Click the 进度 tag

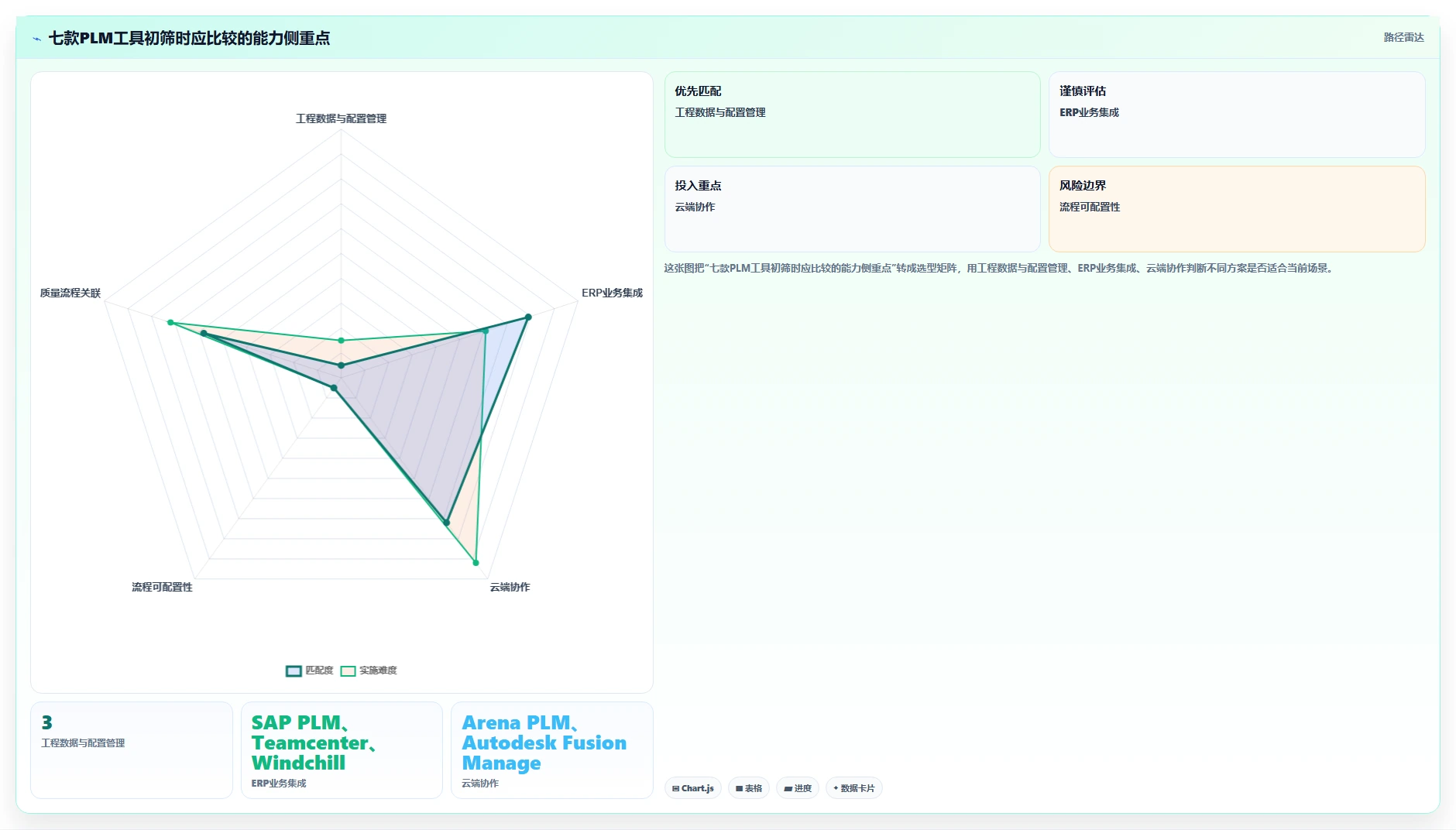pyautogui.click(x=798, y=788)
